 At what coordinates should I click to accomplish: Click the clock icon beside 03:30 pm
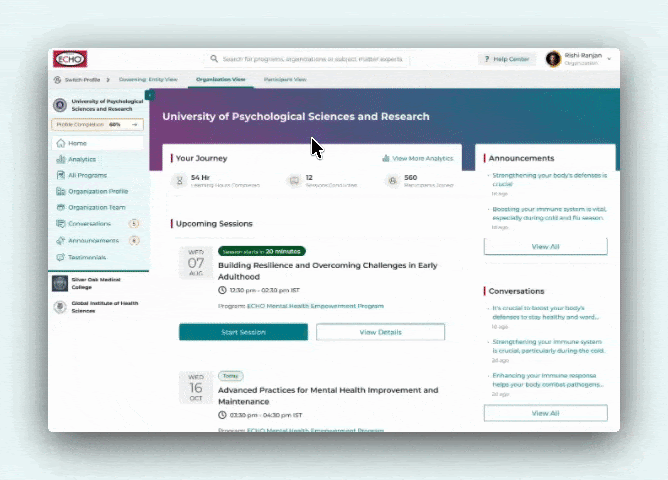coord(222,415)
